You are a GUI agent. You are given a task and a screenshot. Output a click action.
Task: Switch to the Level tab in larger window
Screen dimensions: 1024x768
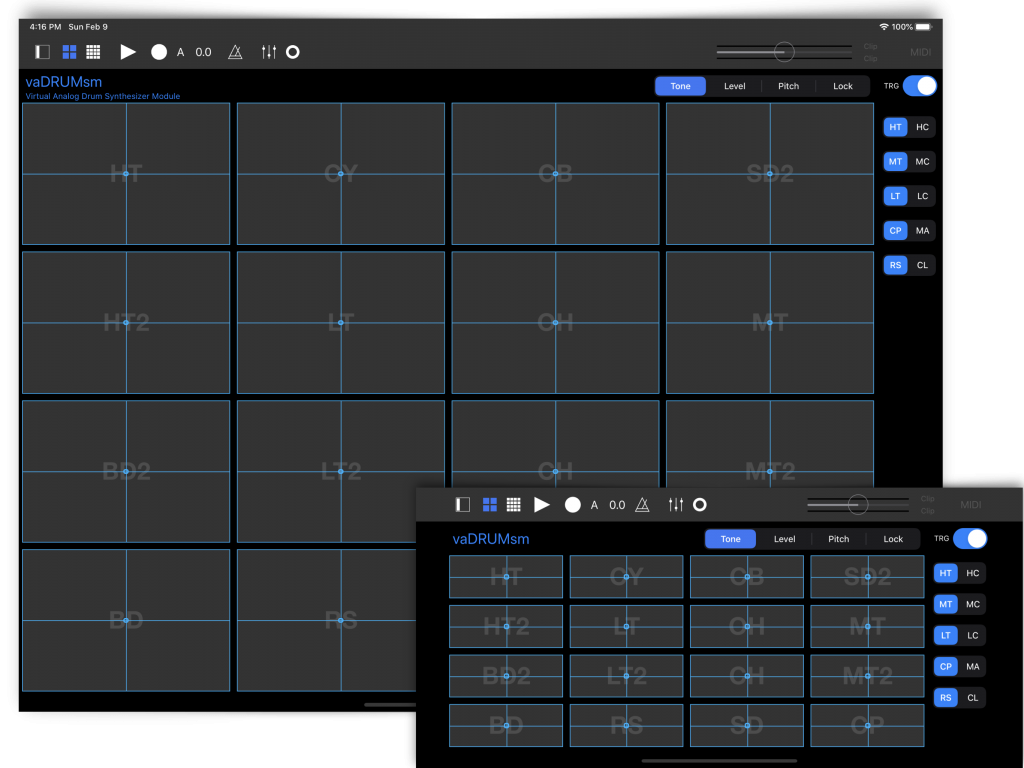(735, 86)
